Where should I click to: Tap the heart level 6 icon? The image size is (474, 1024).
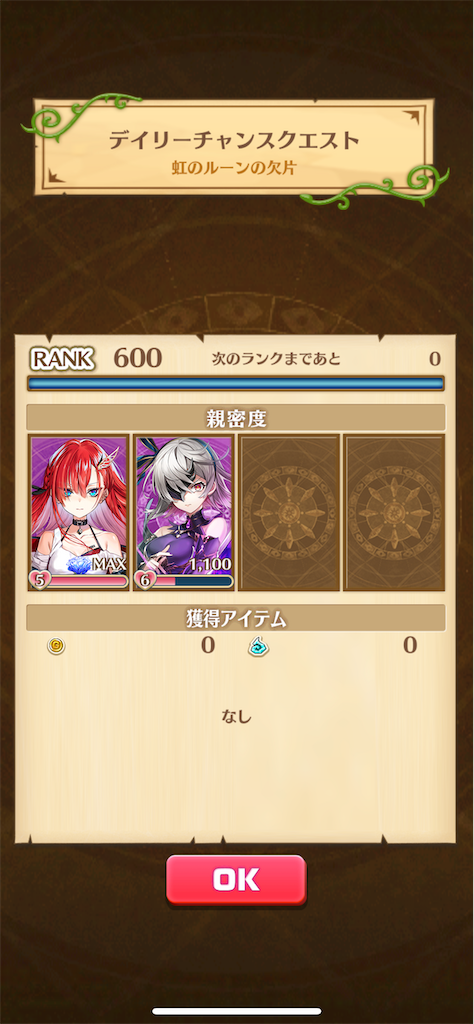(x=142, y=580)
